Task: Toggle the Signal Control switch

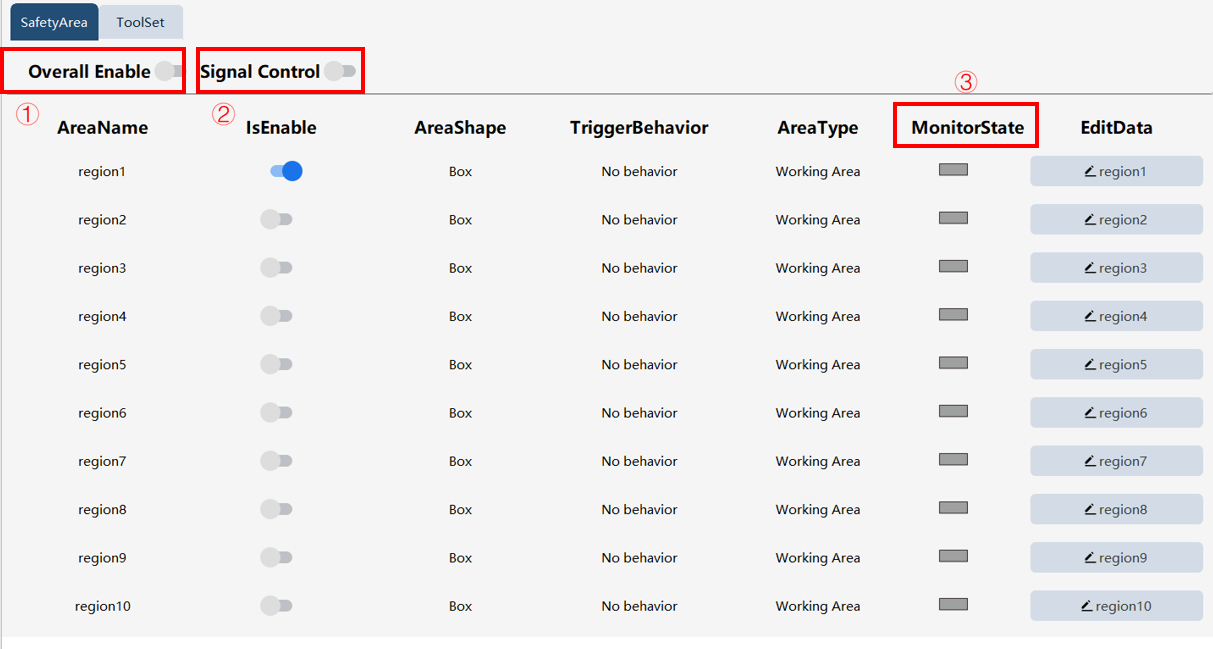Action: pos(340,71)
